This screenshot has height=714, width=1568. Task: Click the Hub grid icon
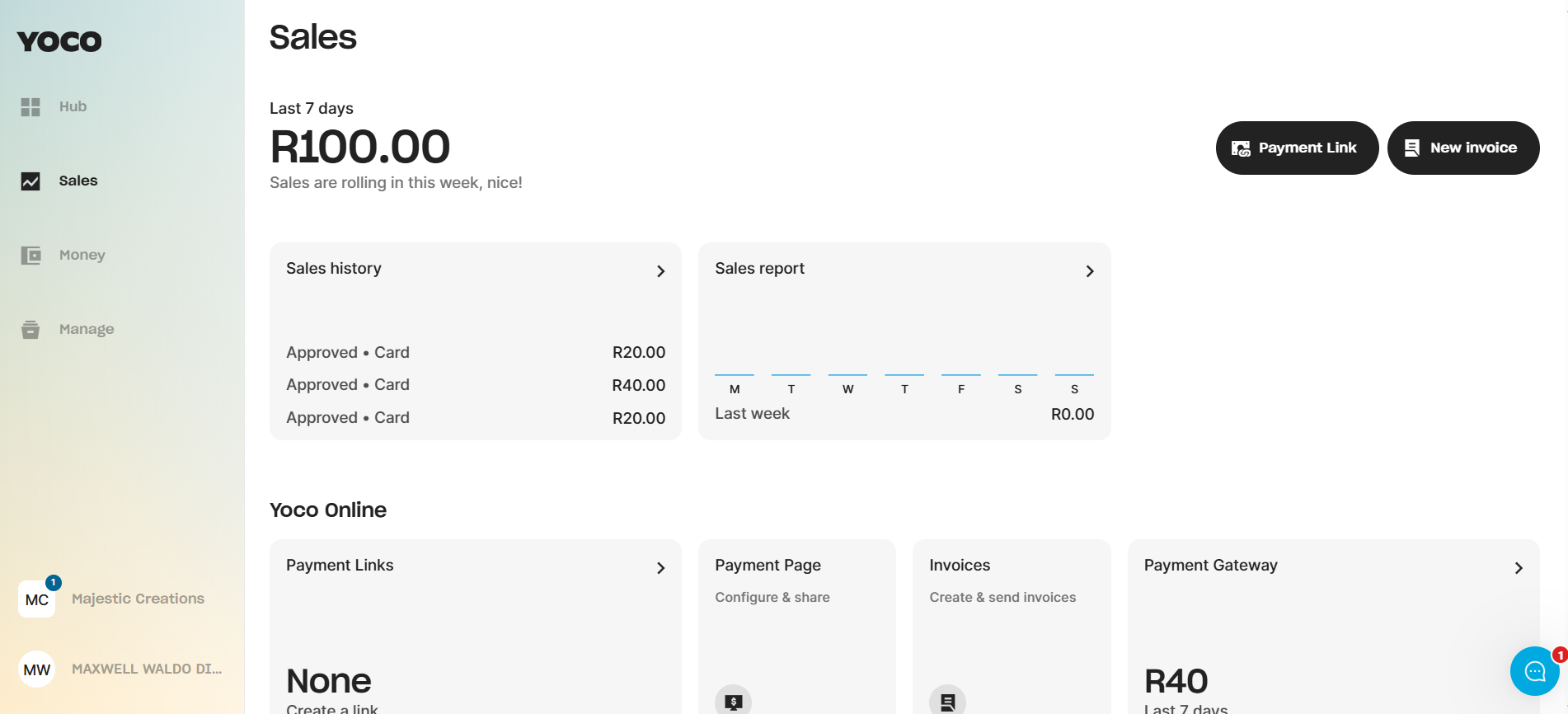pyautogui.click(x=31, y=107)
